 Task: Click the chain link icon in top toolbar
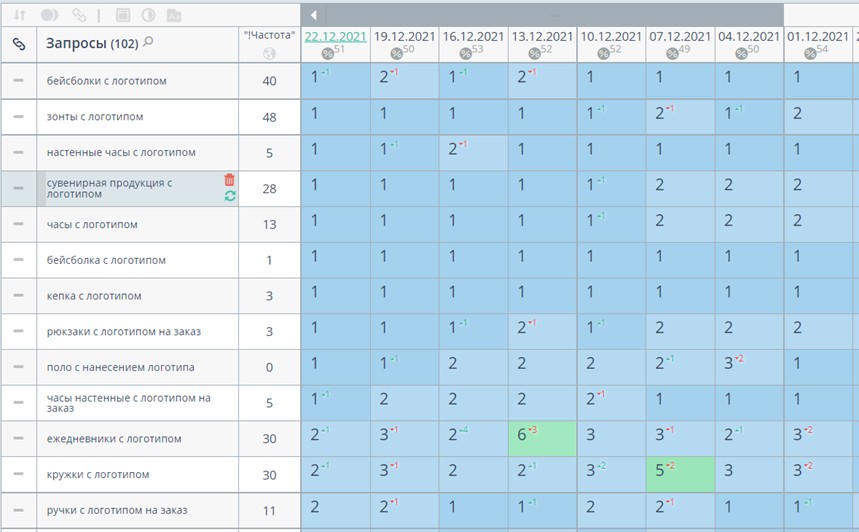[79, 15]
